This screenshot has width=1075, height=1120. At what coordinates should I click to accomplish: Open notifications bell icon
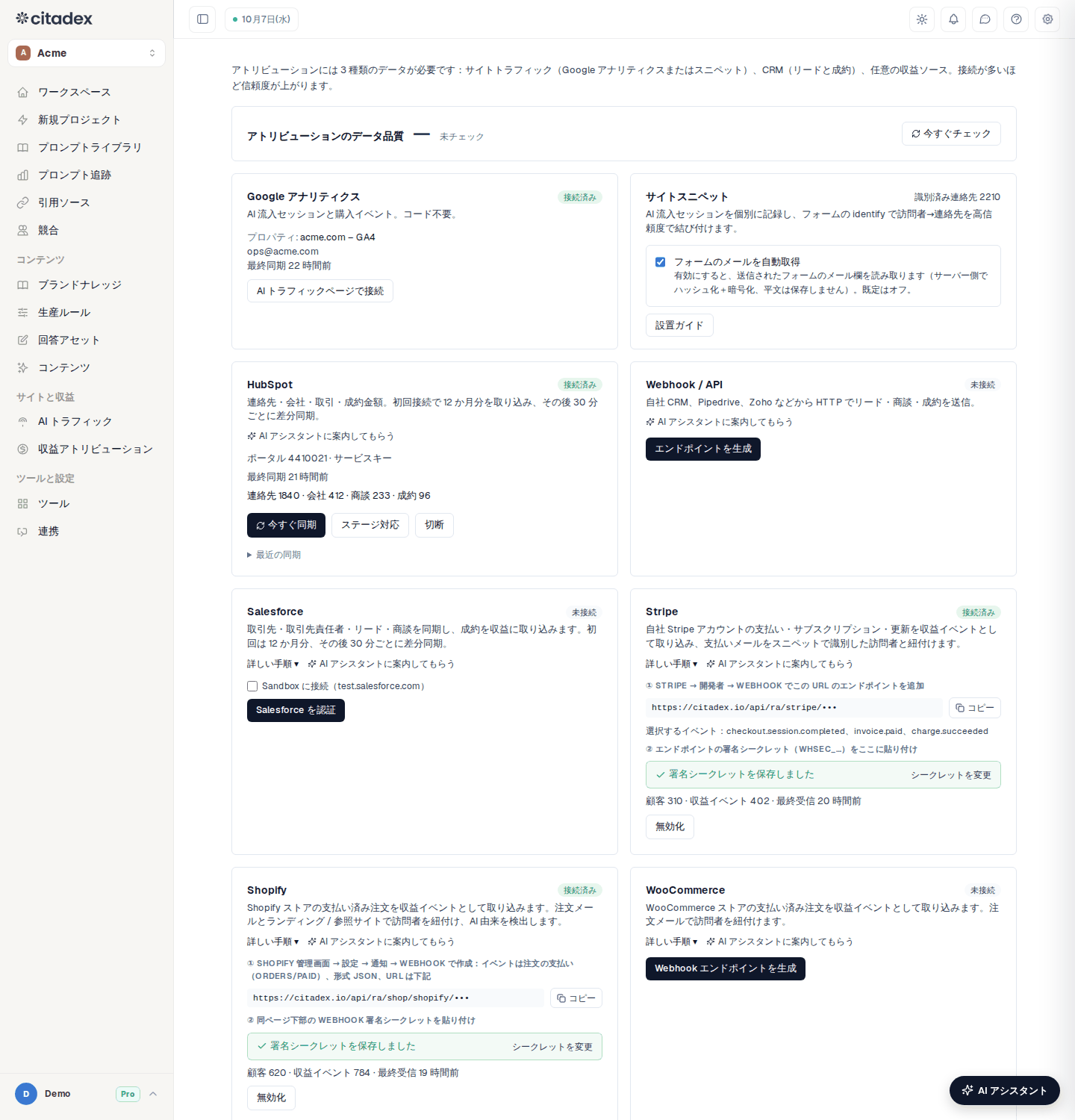pyautogui.click(x=953, y=19)
